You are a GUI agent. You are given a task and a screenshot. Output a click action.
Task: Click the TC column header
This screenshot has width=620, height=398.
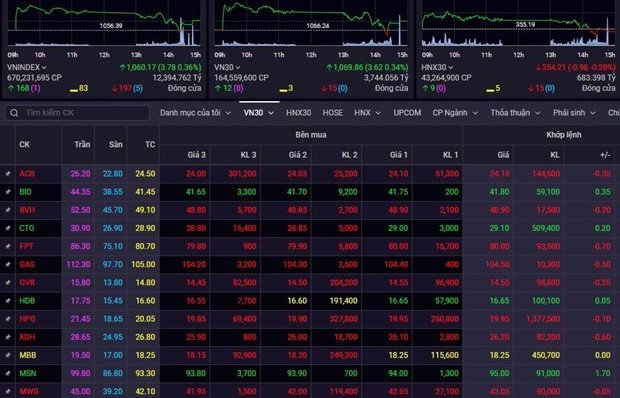coord(150,145)
